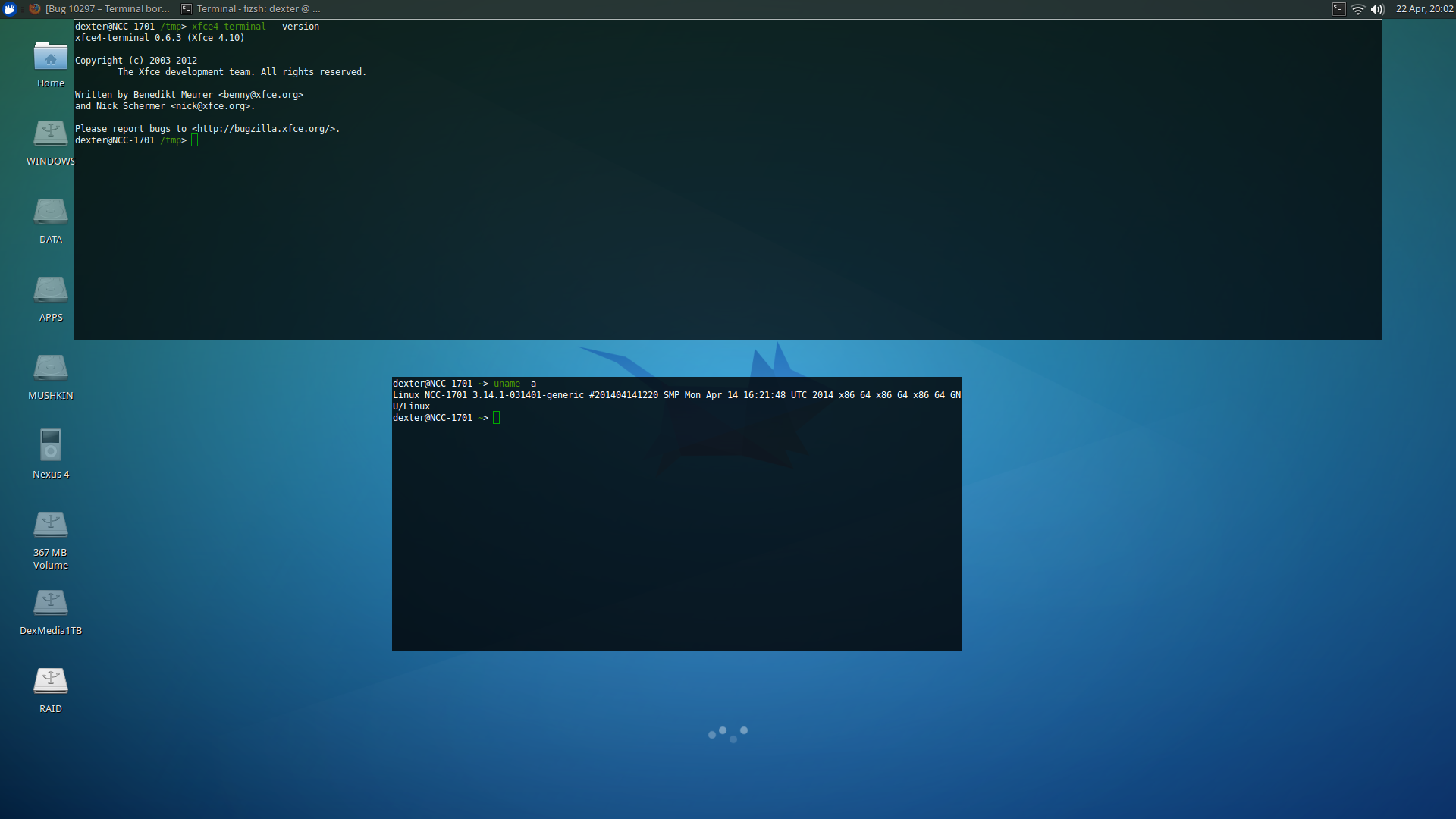The width and height of the screenshot is (1456, 819).
Task: Switch to Bug 10297 Firefox taskbar window
Action: [99, 9]
